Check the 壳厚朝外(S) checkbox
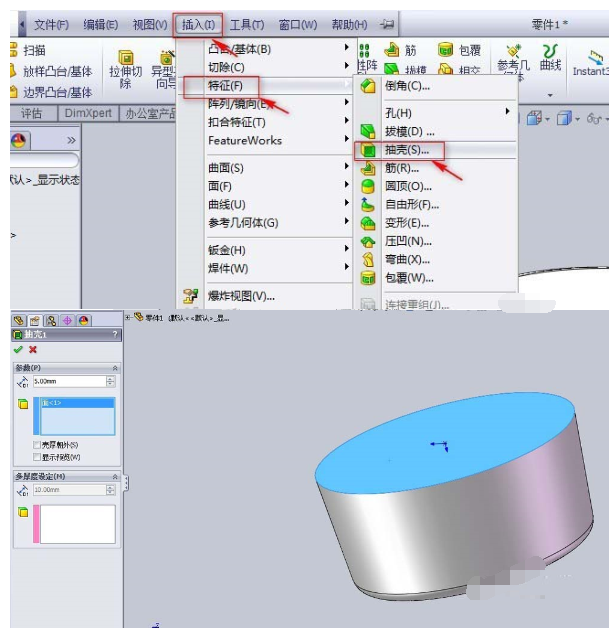The width and height of the screenshot is (609, 628). tap(37, 445)
